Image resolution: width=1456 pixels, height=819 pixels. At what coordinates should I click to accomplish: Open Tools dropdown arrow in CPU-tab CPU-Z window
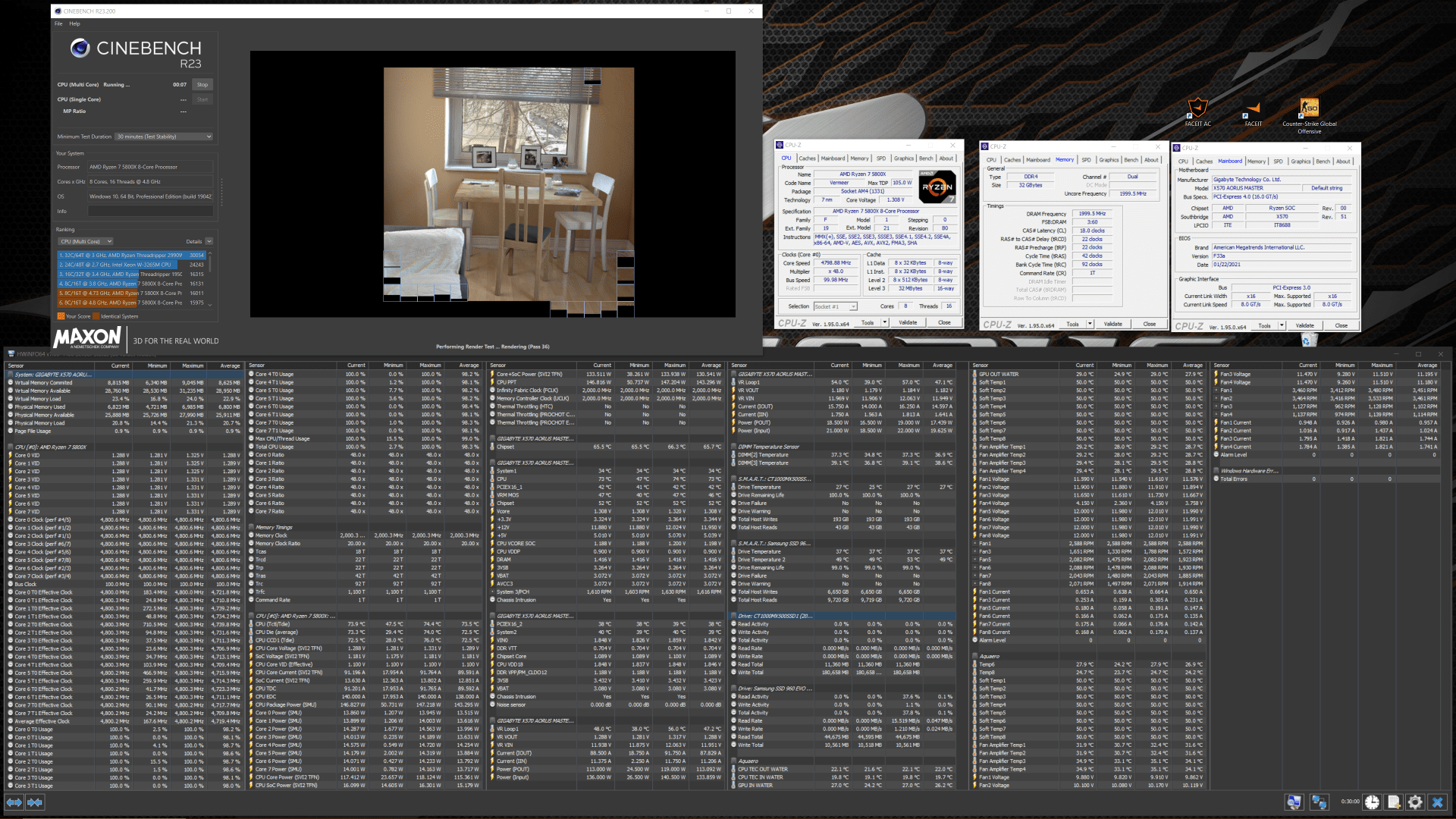pos(885,322)
